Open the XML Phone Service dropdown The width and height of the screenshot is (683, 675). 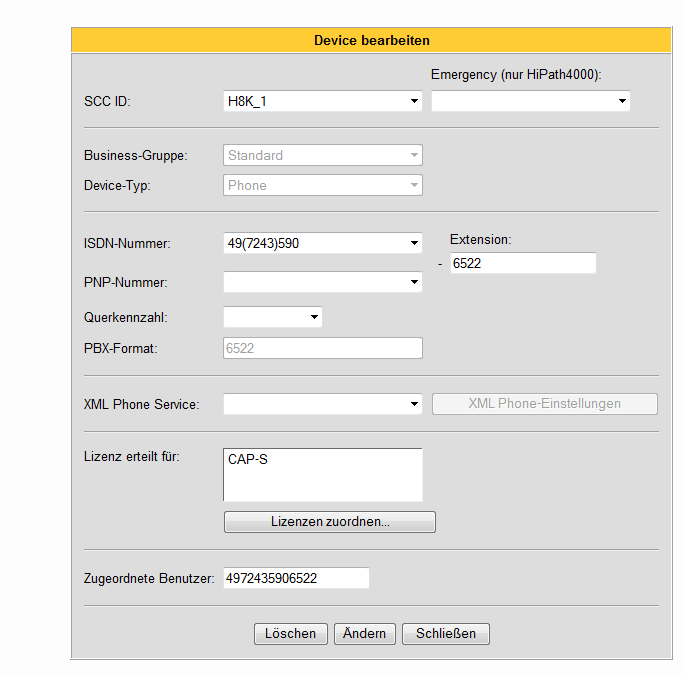pos(323,404)
